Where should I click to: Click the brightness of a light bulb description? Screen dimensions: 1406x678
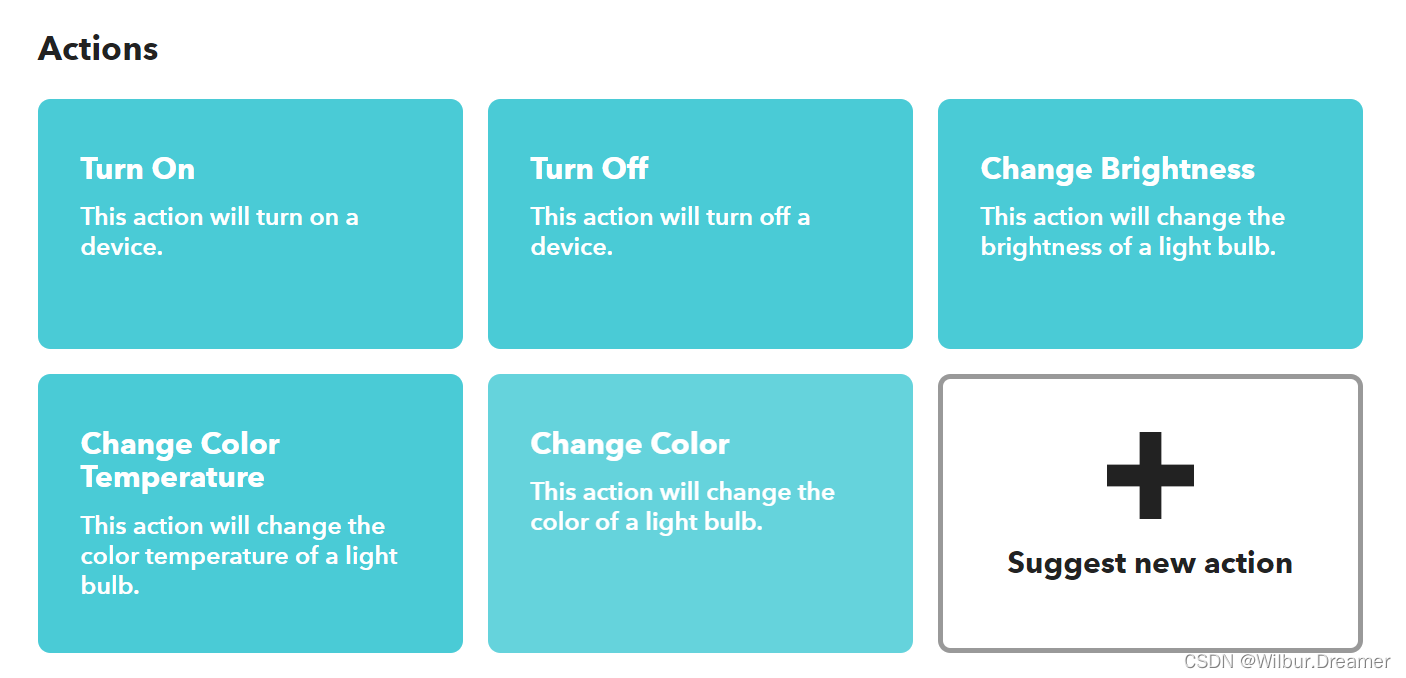click(1132, 232)
